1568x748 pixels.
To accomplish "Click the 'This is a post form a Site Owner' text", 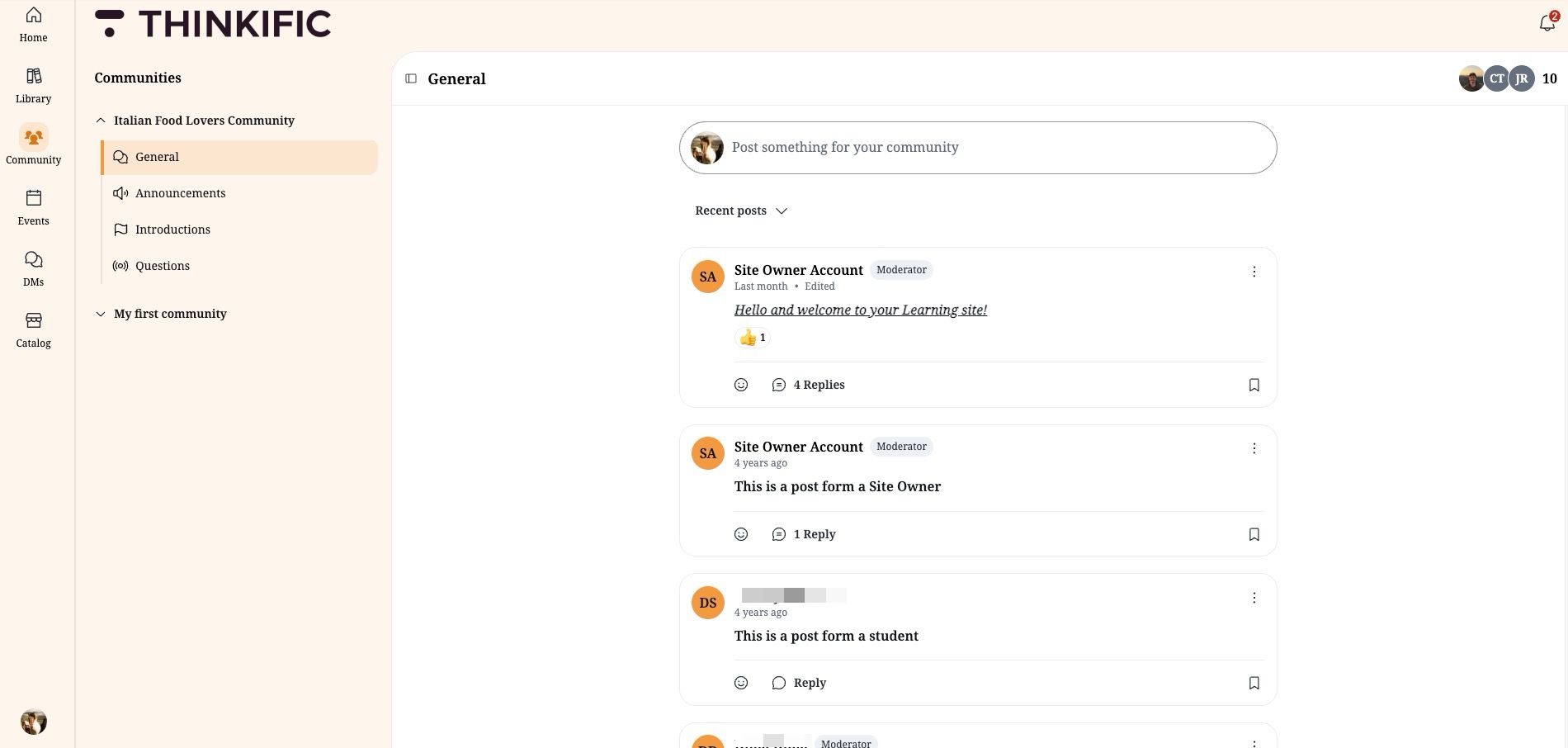I will pos(838,486).
